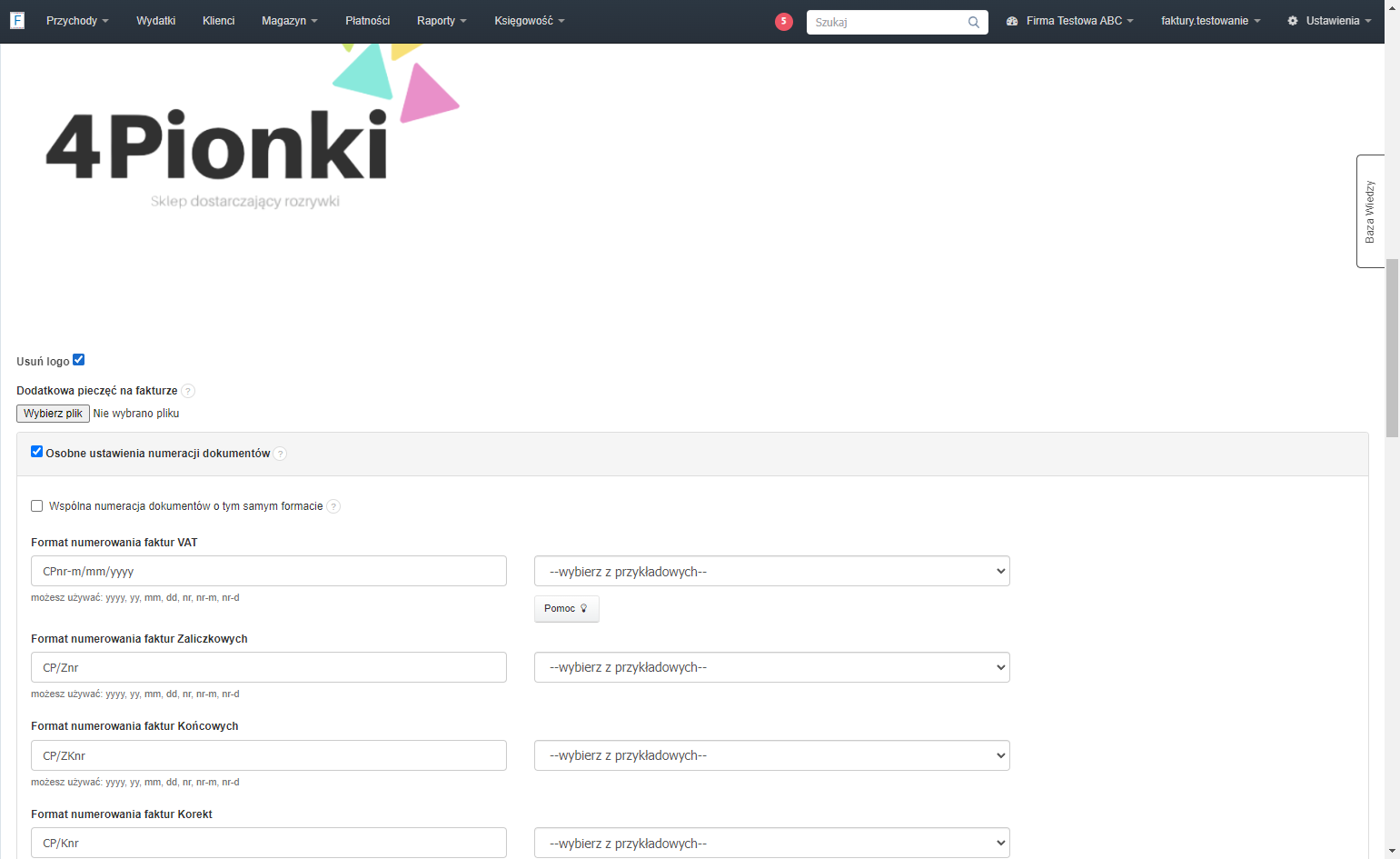The width and height of the screenshot is (1400, 859).
Task: Open the Magazyn menu
Action: [x=289, y=21]
